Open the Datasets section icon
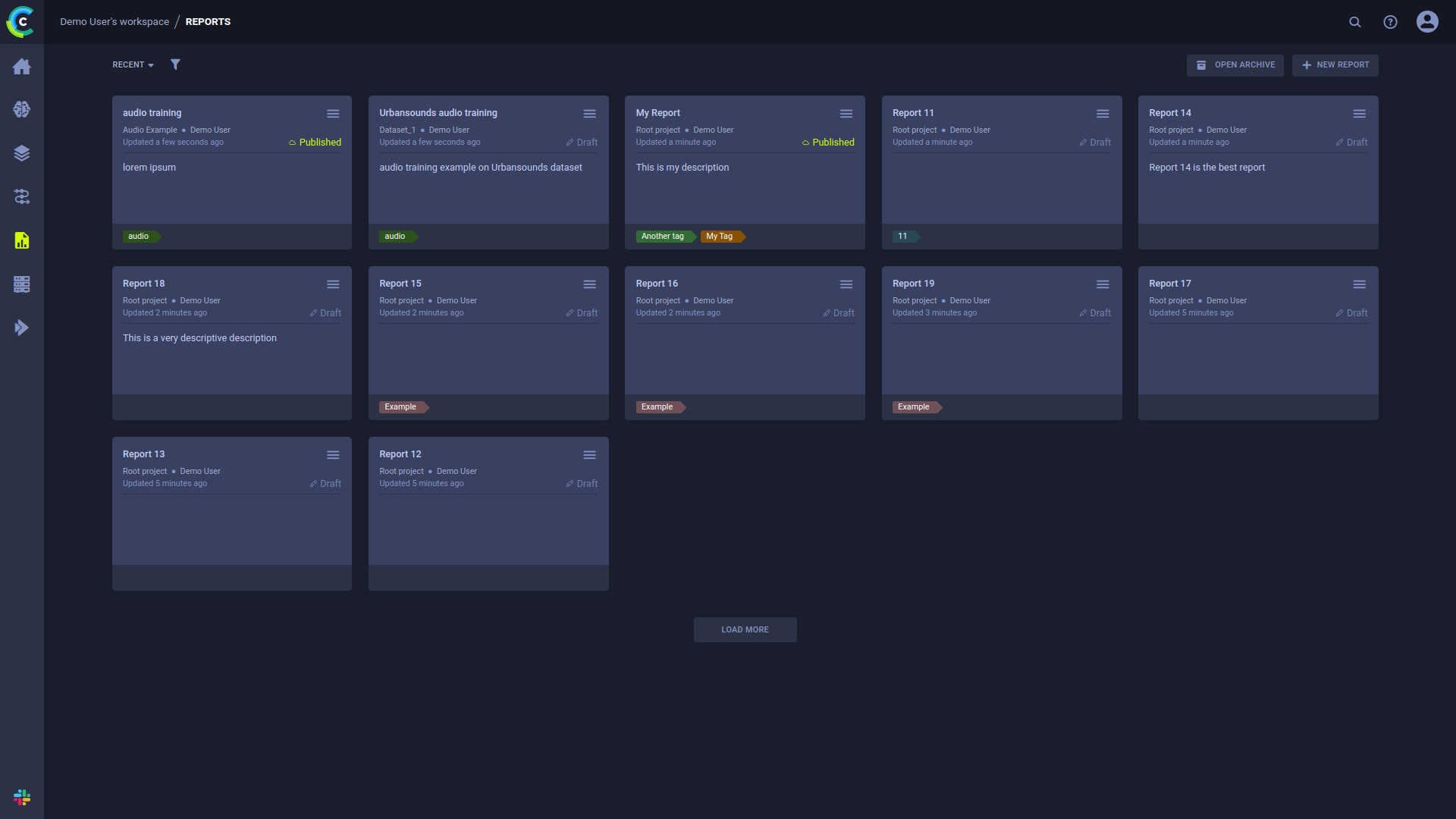Viewport: 1456px width, 819px height. click(x=21, y=152)
